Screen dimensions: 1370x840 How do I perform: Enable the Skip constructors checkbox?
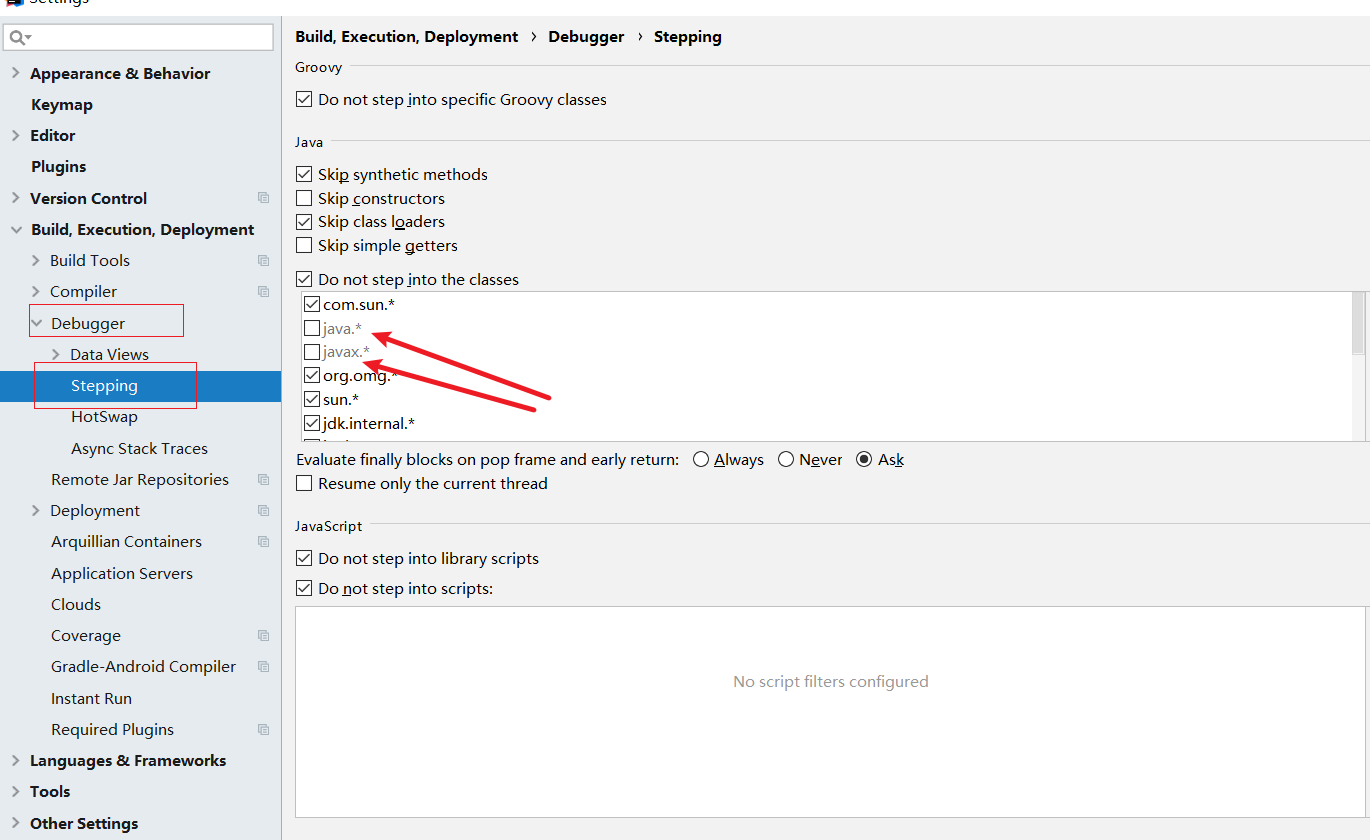click(x=305, y=198)
